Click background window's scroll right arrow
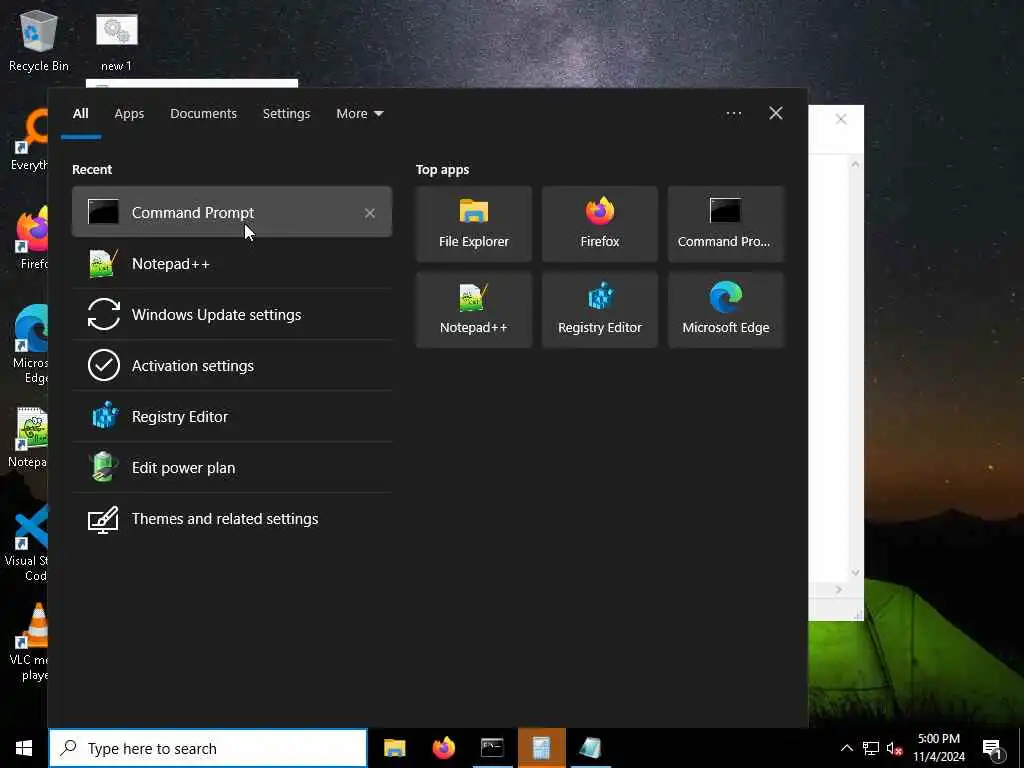This screenshot has height=768, width=1024. pyautogui.click(x=839, y=590)
